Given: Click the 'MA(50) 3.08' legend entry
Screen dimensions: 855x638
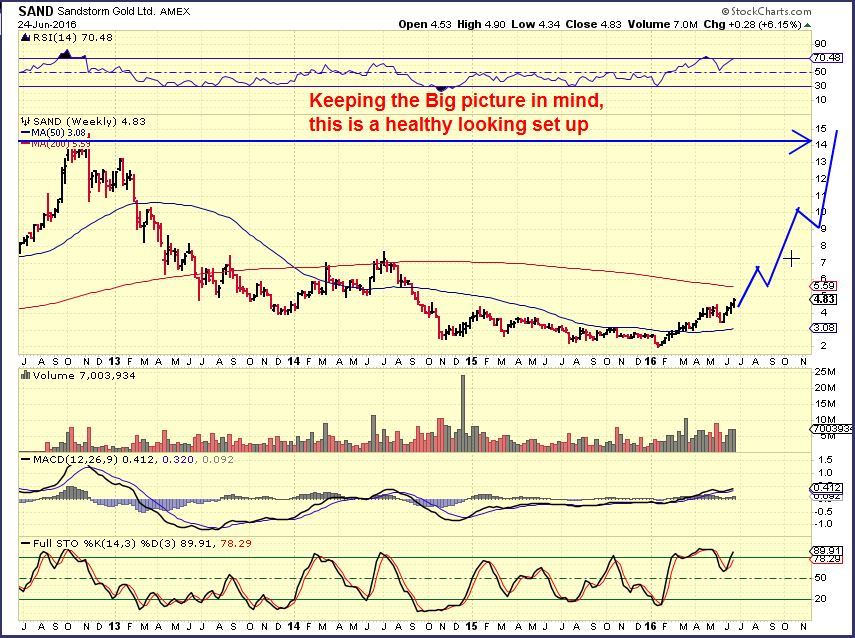Looking at the screenshot, I should pyautogui.click(x=59, y=133).
